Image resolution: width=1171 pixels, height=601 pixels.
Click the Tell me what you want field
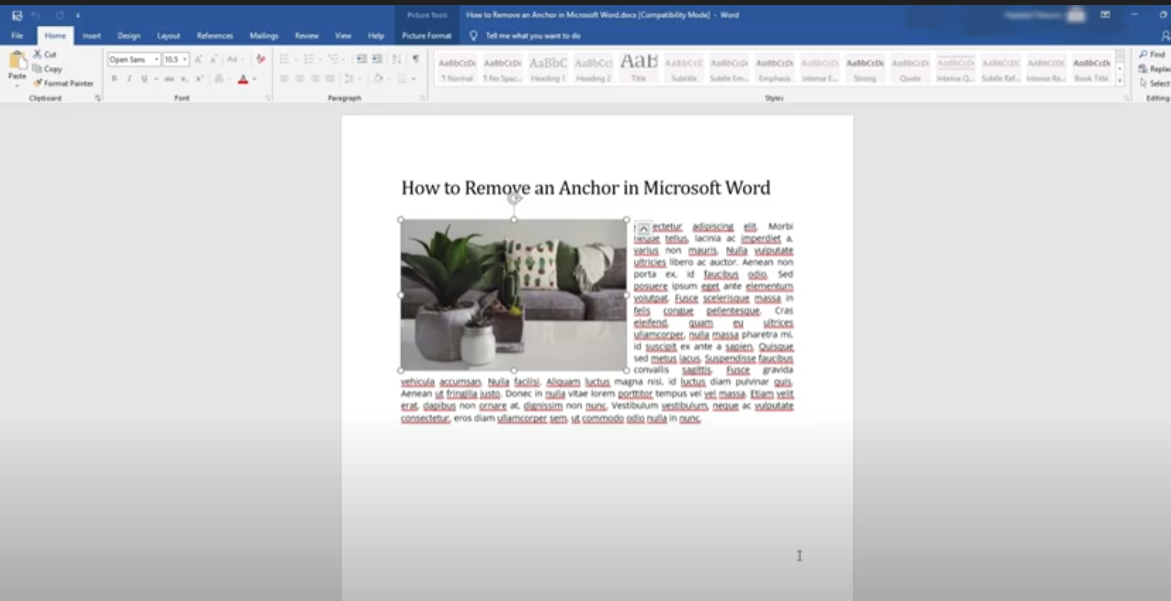532,36
